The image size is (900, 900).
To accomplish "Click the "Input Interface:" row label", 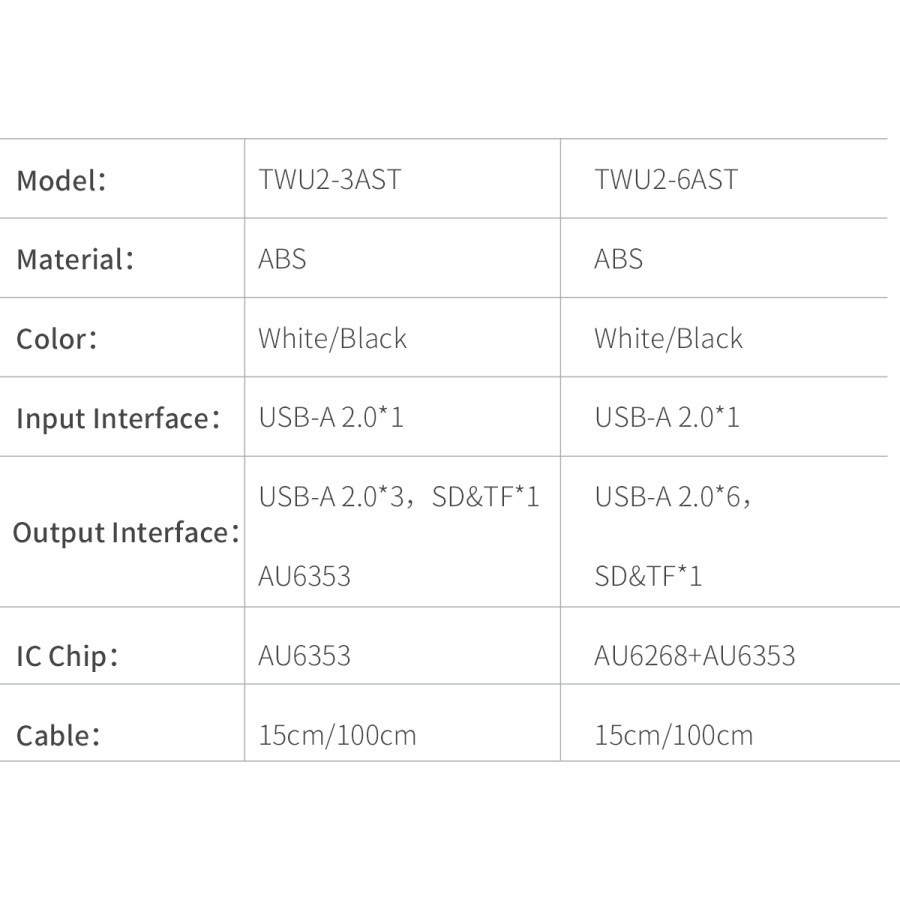I will [x=118, y=418].
